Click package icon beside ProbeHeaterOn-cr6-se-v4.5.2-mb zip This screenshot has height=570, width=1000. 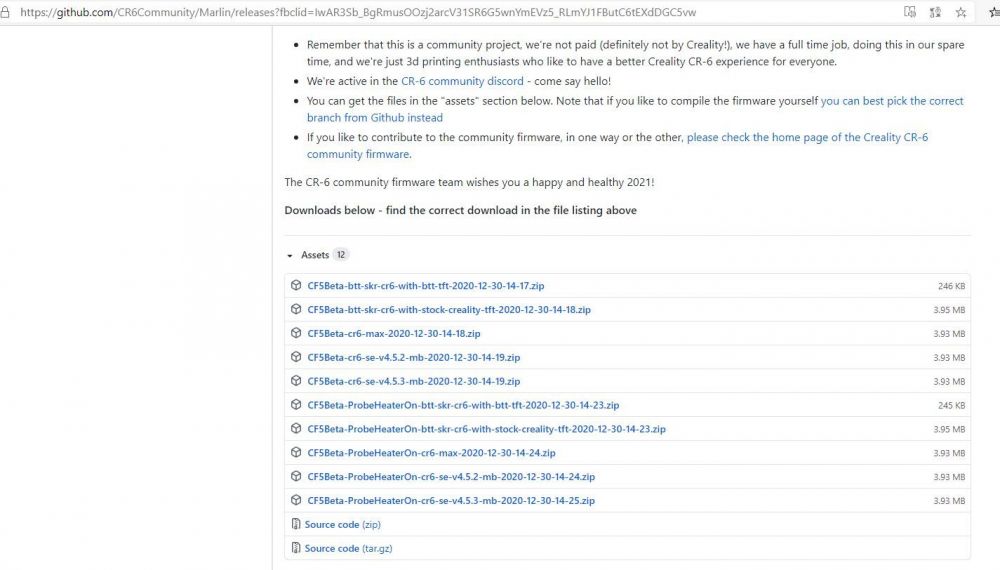(296, 476)
